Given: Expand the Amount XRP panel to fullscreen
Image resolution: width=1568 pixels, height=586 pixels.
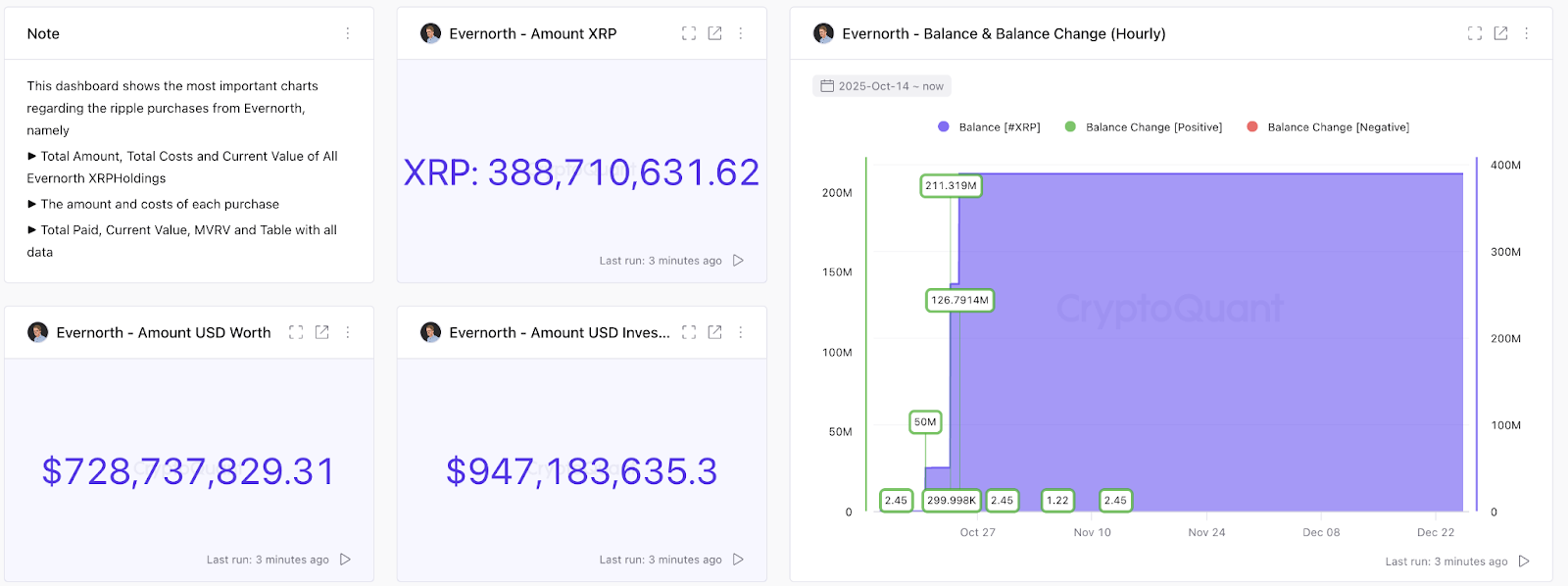Looking at the screenshot, I should [689, 33].
